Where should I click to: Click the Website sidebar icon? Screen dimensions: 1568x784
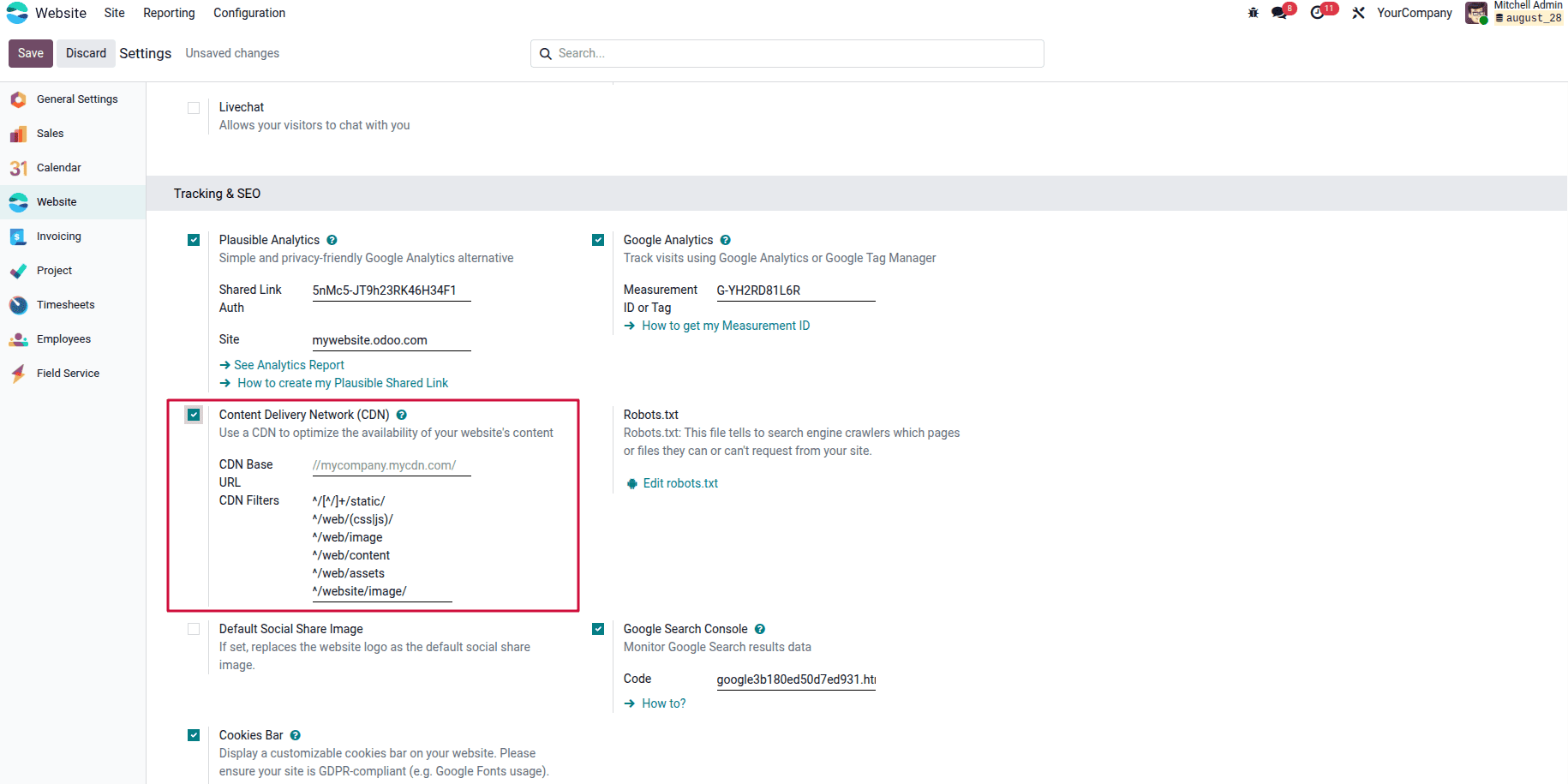(x=18, y=202)
